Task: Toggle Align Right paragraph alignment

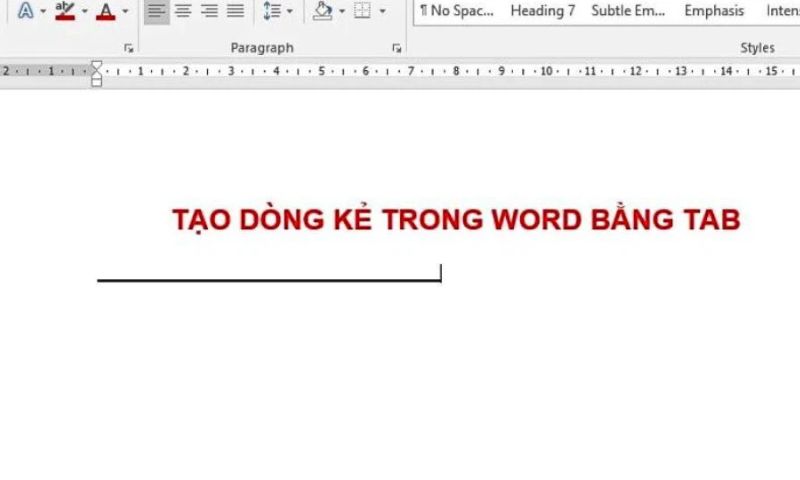Action: pyautogui.click(x=209, y=11)
